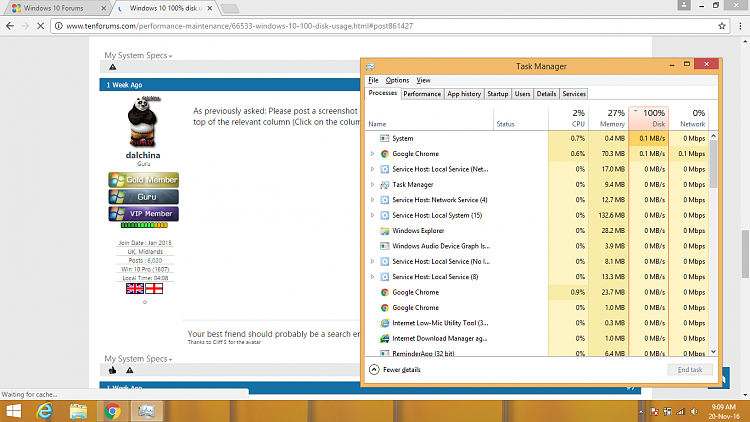The width and height of the screenshot is (750, 422).
Task: Switch to the Users tab
Action: pyautogui.click(x=522, y=94)
